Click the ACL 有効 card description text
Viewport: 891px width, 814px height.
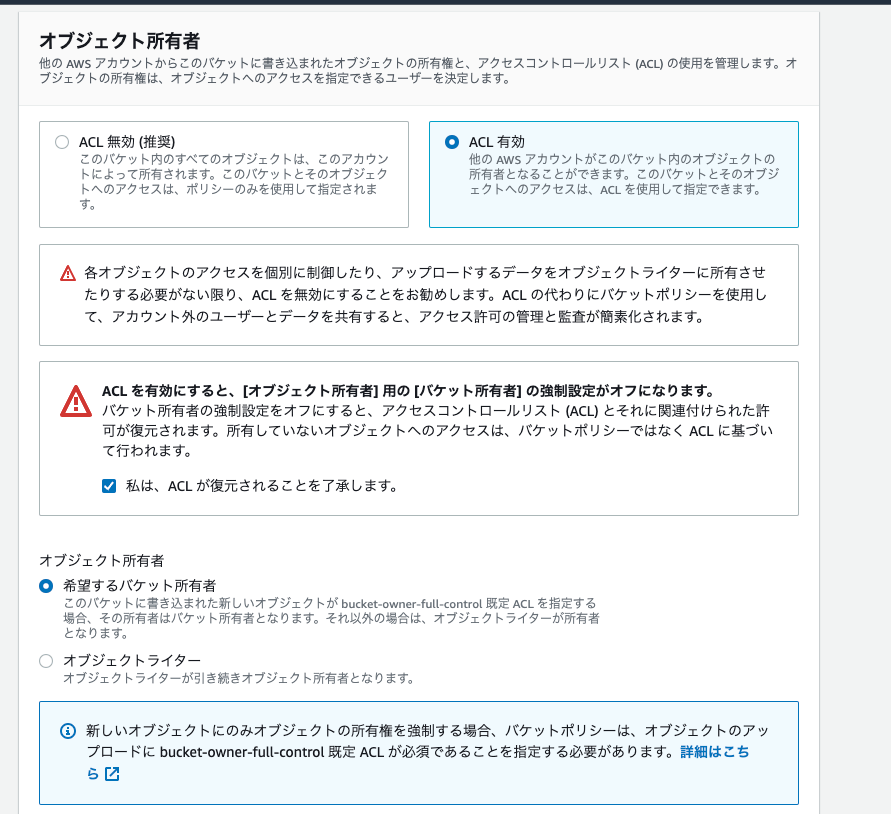[x=624, y=174]
